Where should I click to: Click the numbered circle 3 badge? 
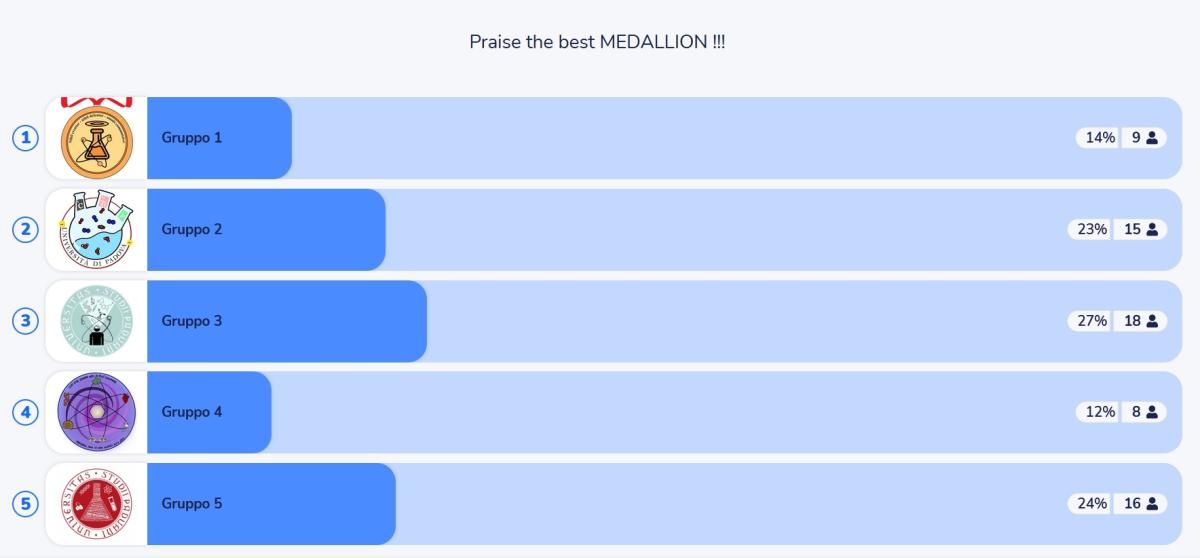pyautogui.click(x=25, y=321)
